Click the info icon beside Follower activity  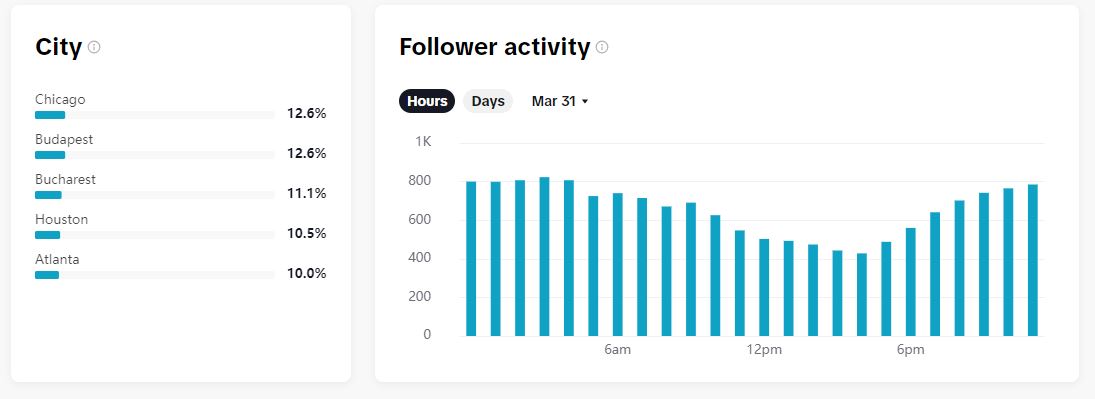click(x=602, y=47)
